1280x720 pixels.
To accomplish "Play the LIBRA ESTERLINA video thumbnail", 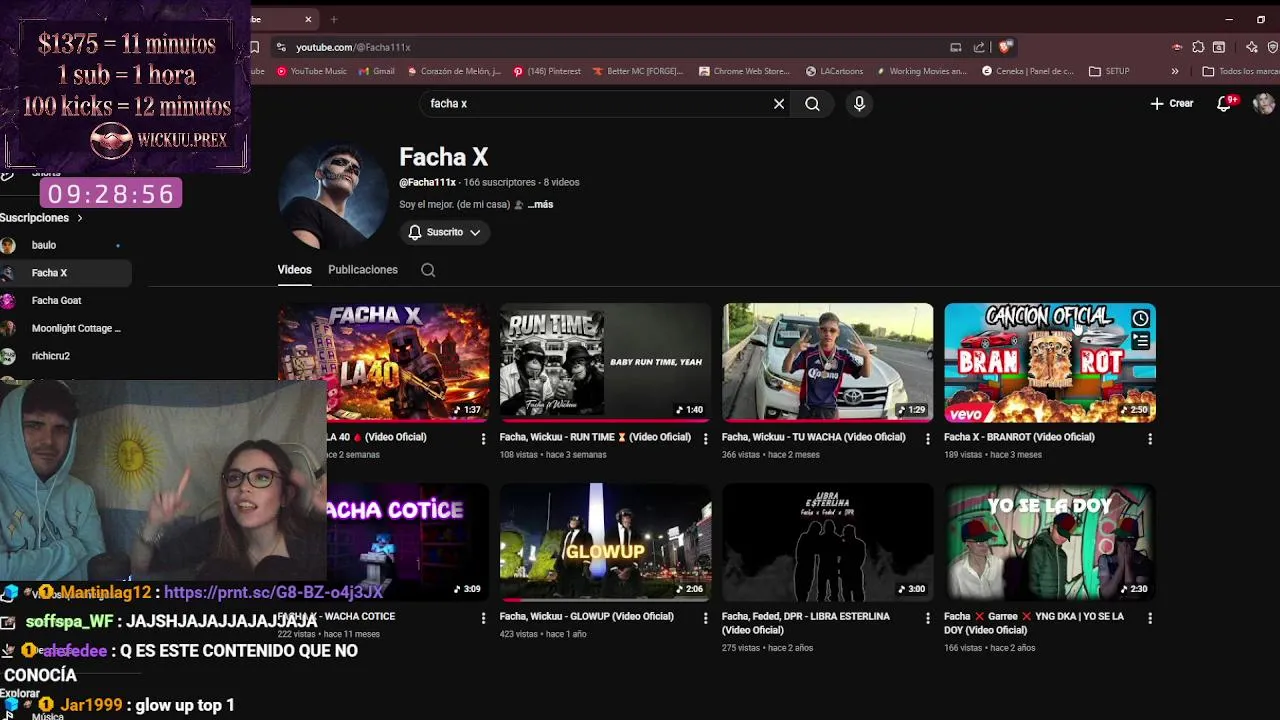I will (827, 542).
